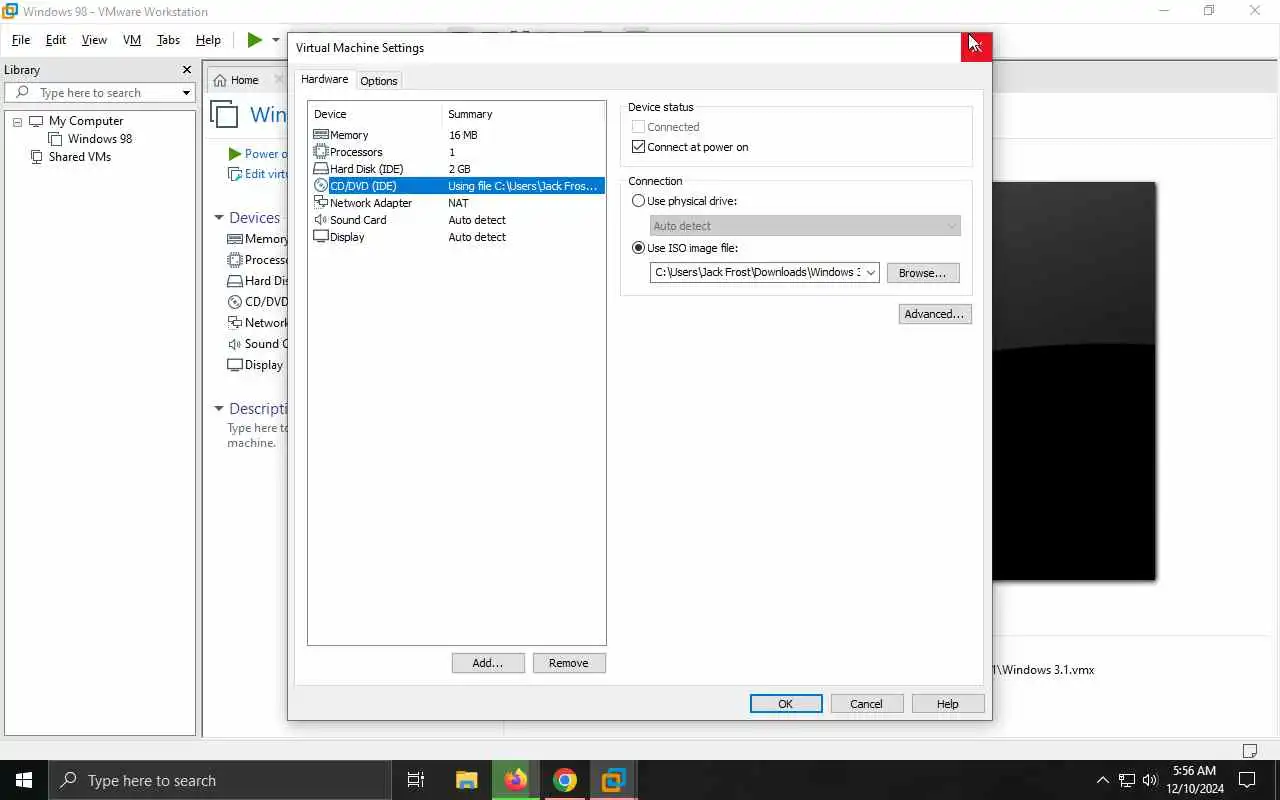Click the Remove button
Screen dimensions: 1280x800
point(569,663)
